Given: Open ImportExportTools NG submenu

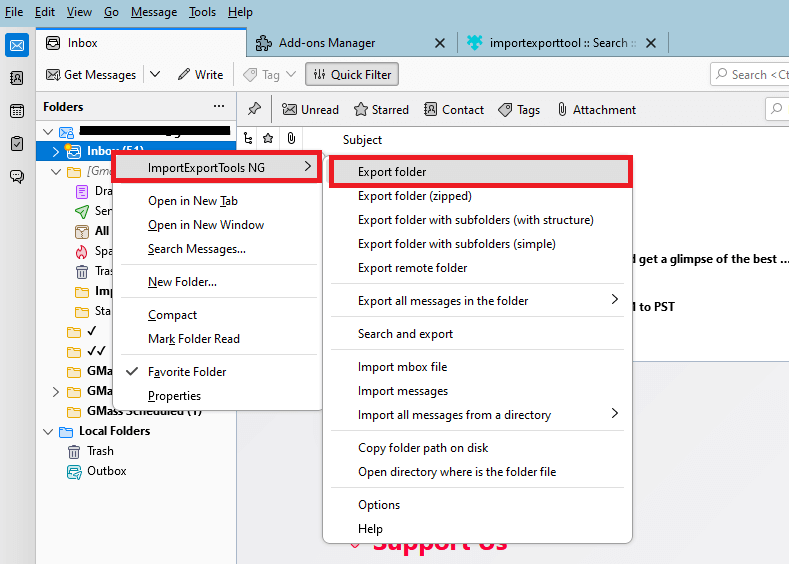Looking at the screenshot, I should coord(217,168).
